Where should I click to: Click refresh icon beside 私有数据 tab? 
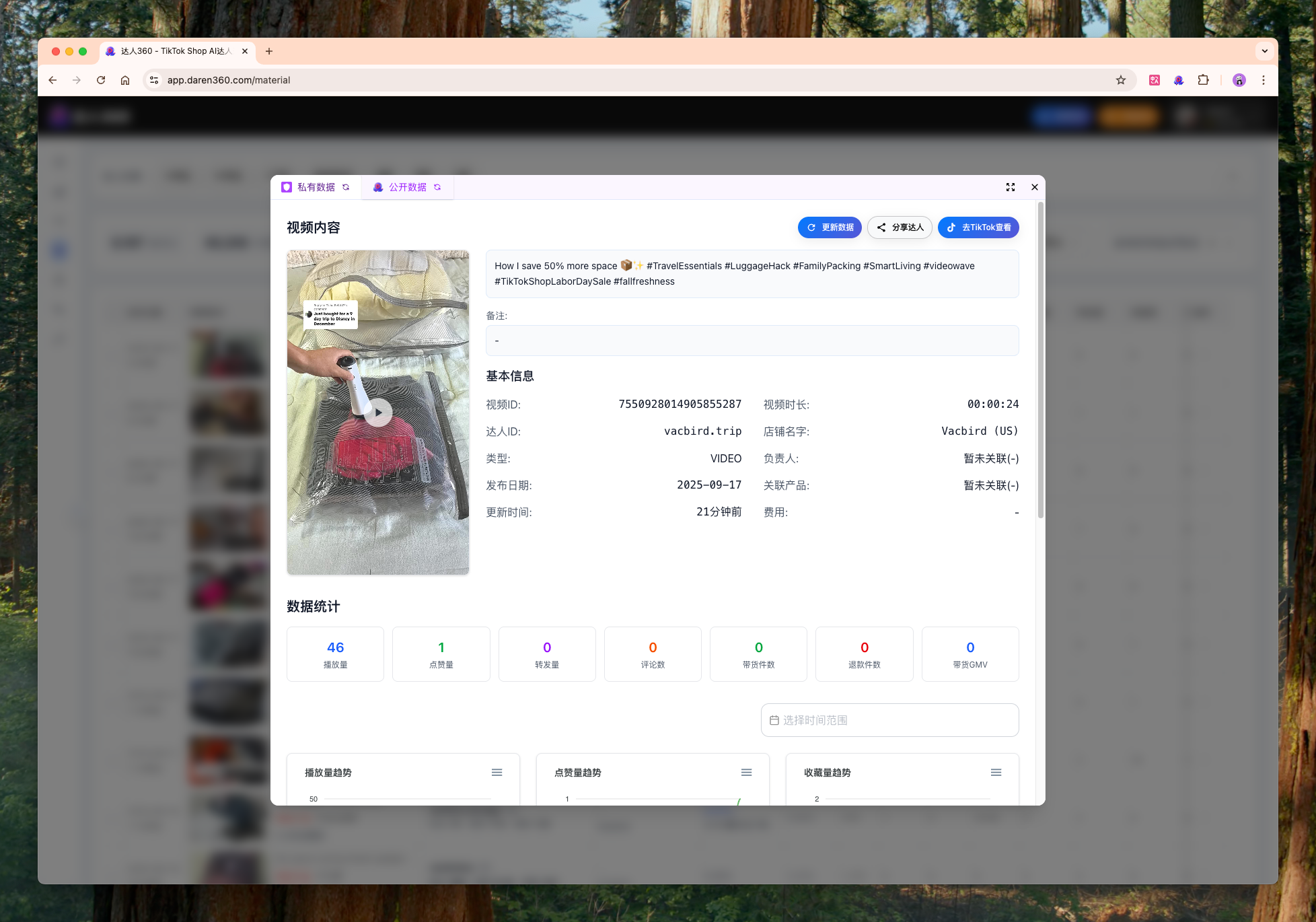[346, 187]
